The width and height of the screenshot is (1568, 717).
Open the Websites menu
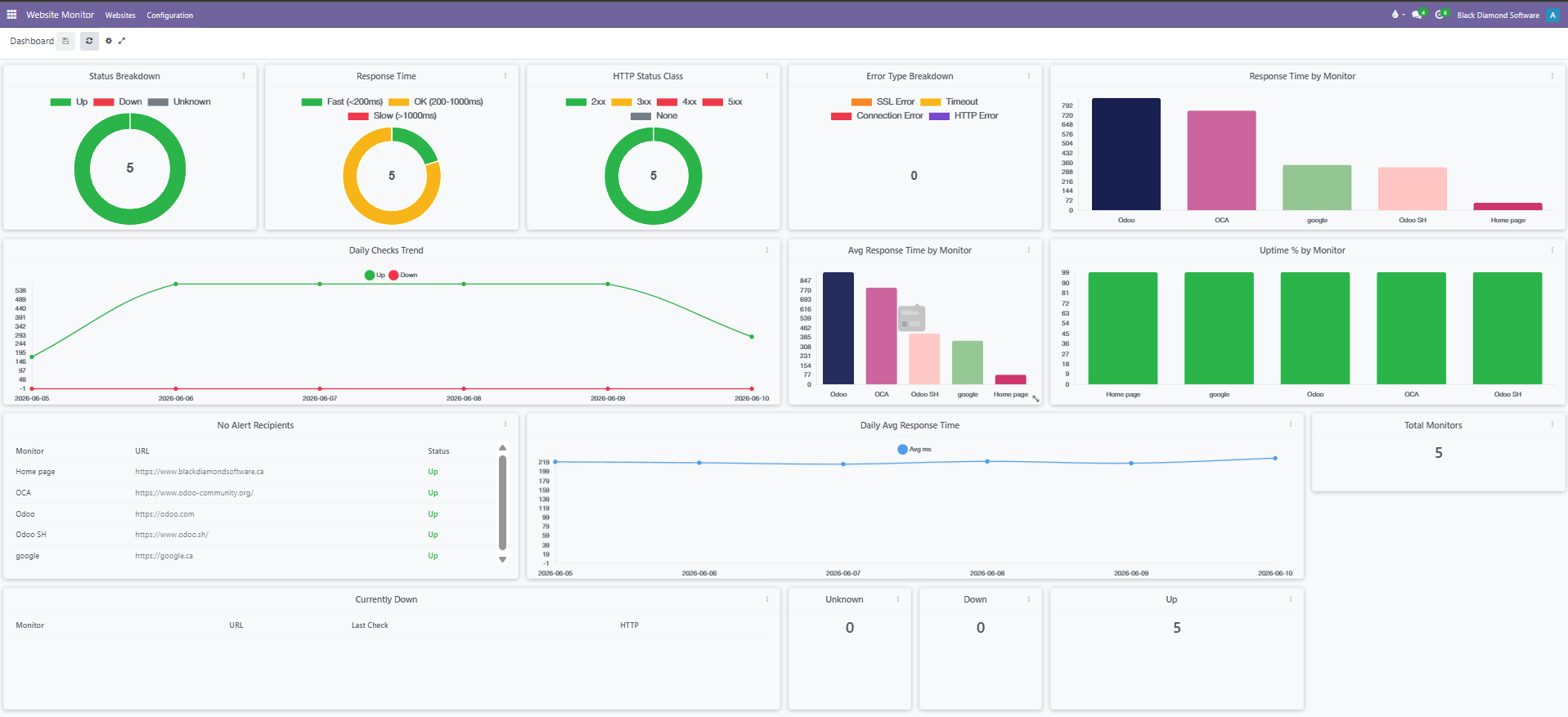(120, 16)
